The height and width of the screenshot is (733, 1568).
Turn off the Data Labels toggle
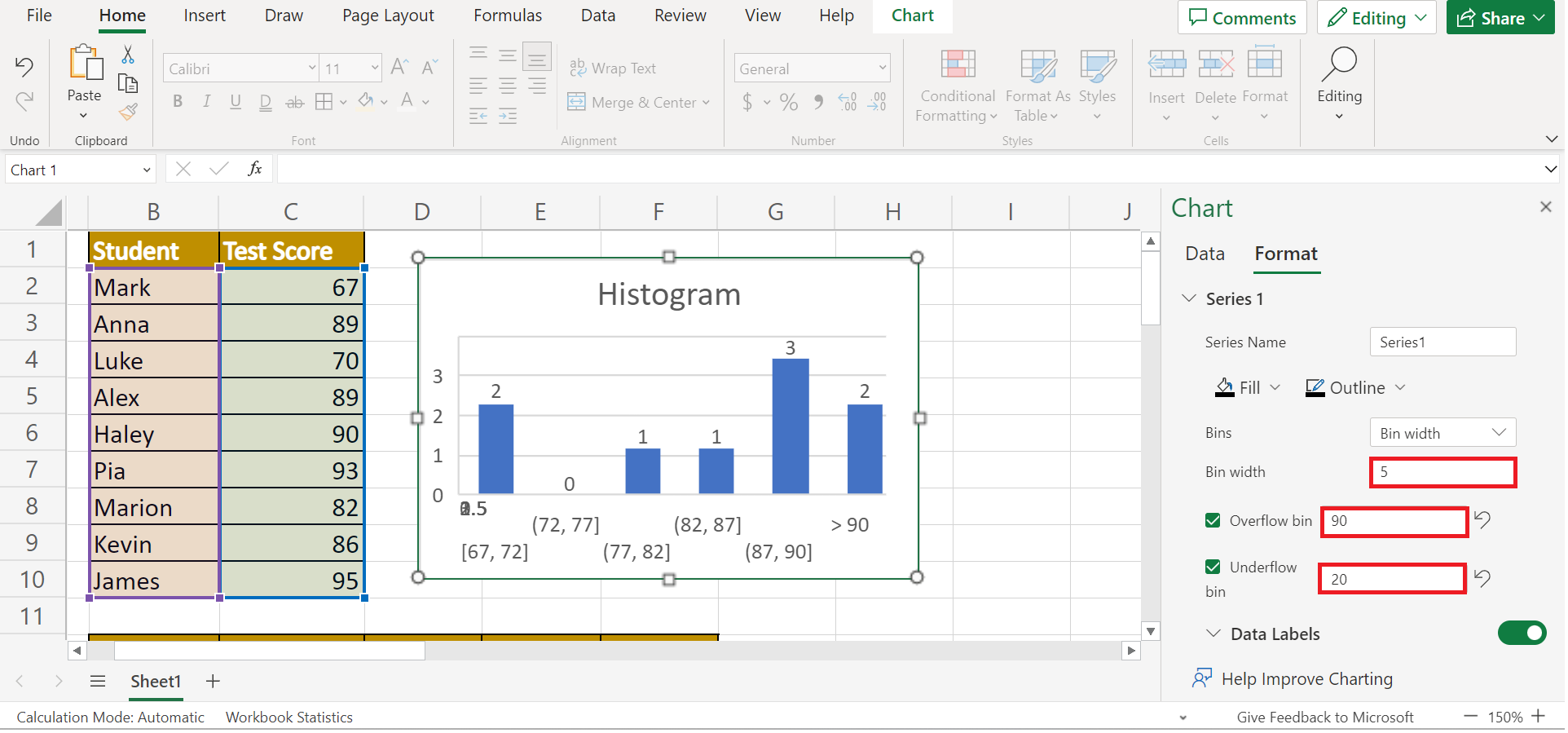coord(1521,634)
